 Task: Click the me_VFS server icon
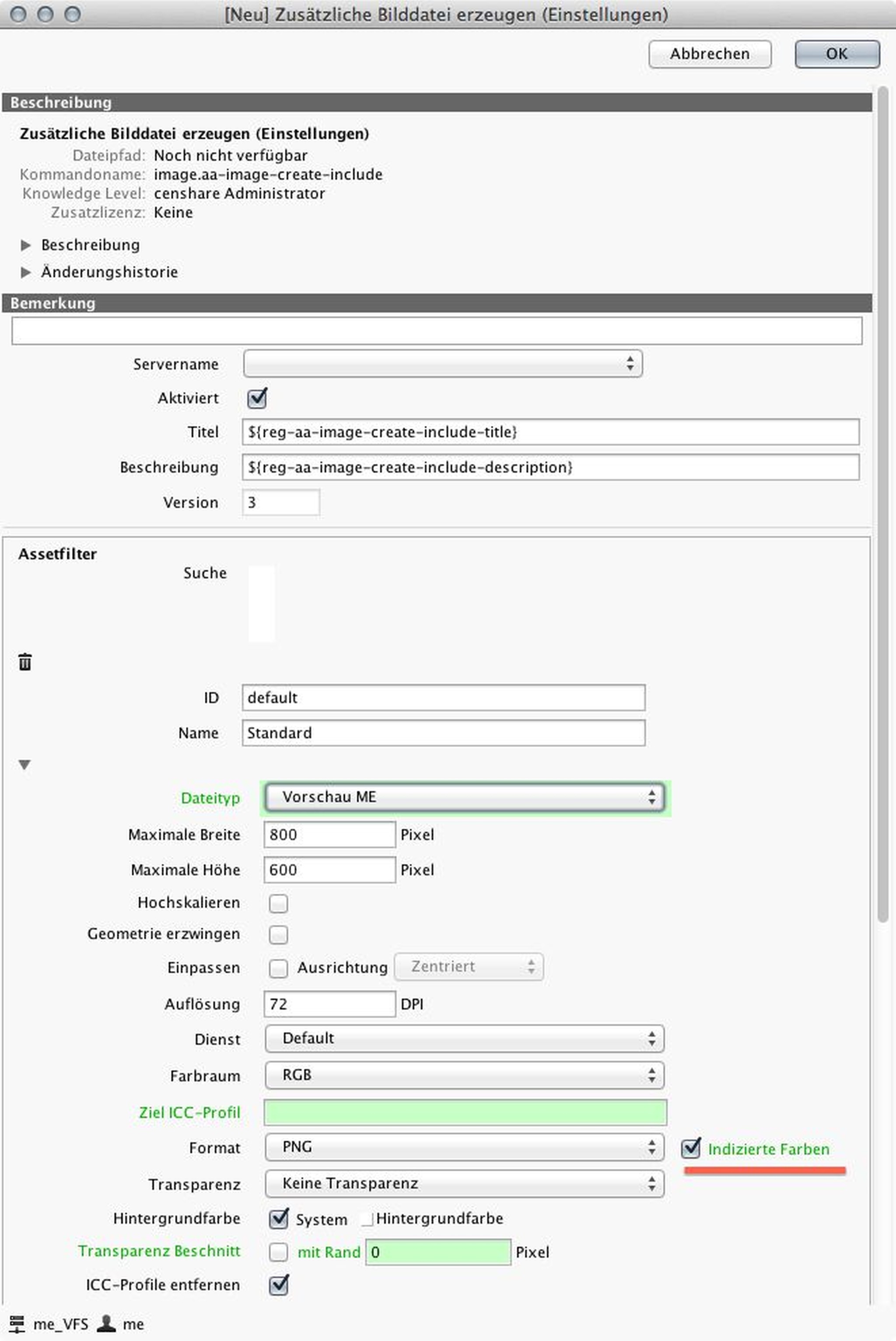click(x=17, y=1324)
